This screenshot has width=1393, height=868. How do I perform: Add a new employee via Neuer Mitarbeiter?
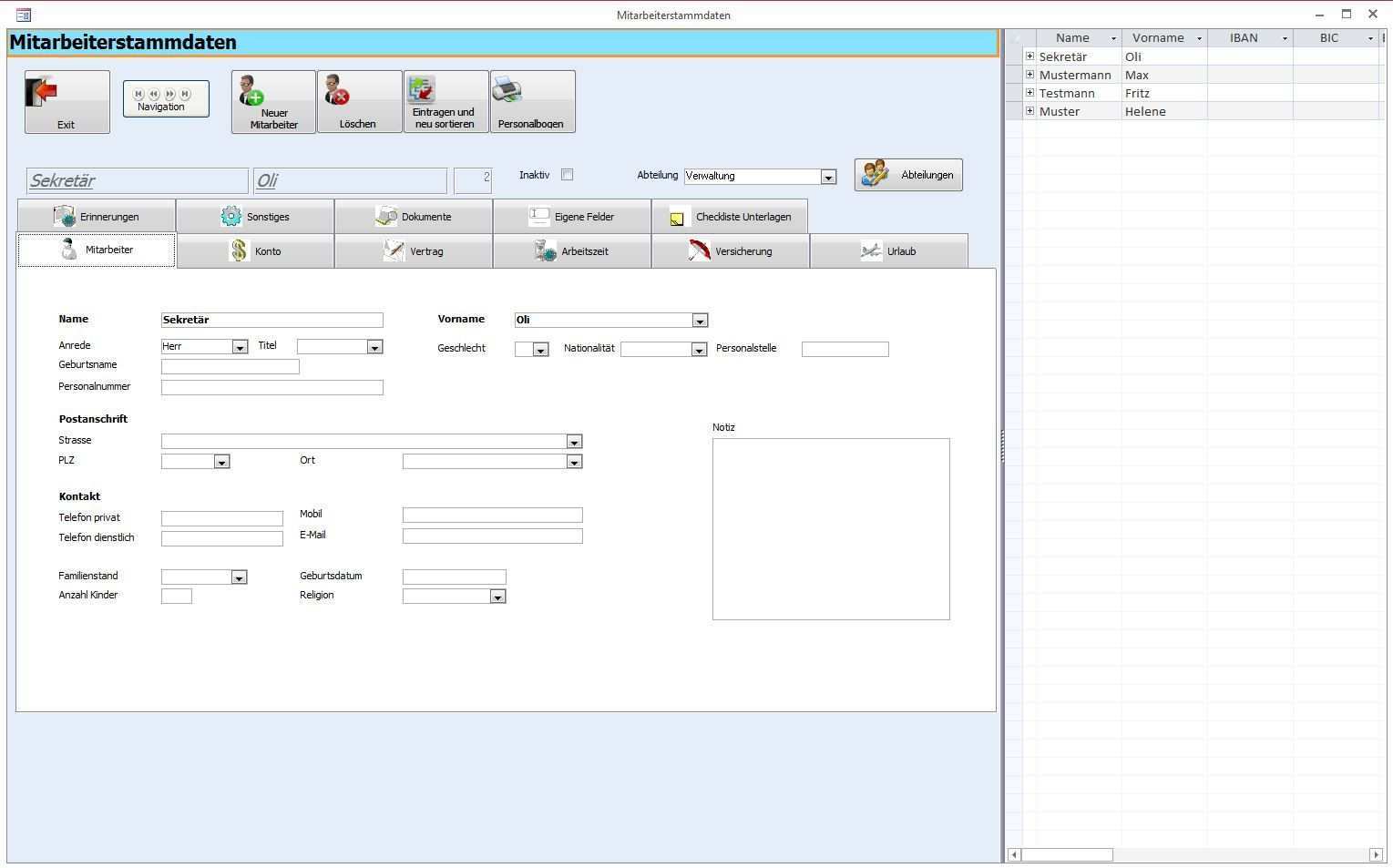[273, 101]
